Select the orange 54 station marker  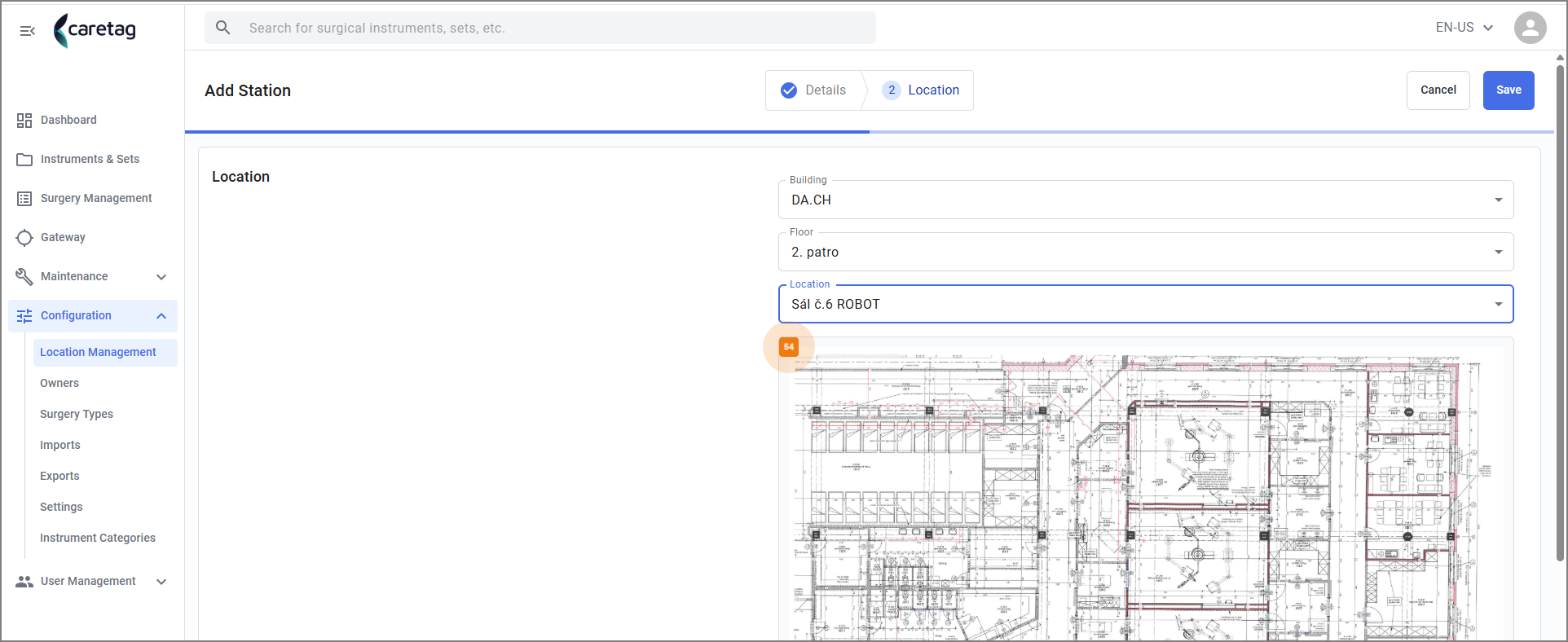point(788,346)
